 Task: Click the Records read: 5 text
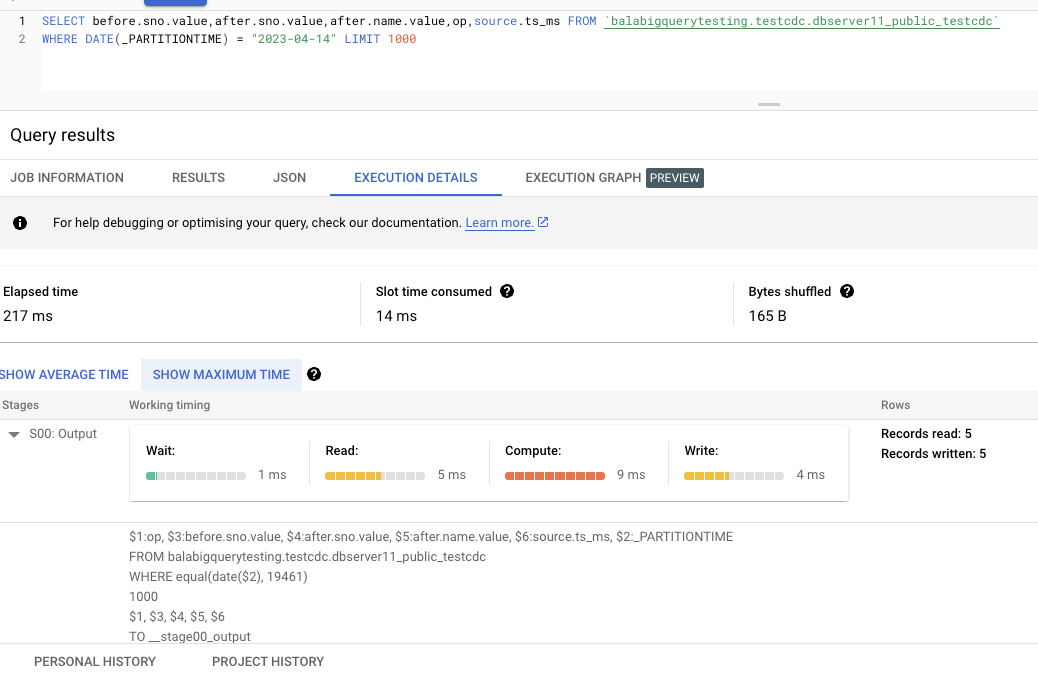926,434
